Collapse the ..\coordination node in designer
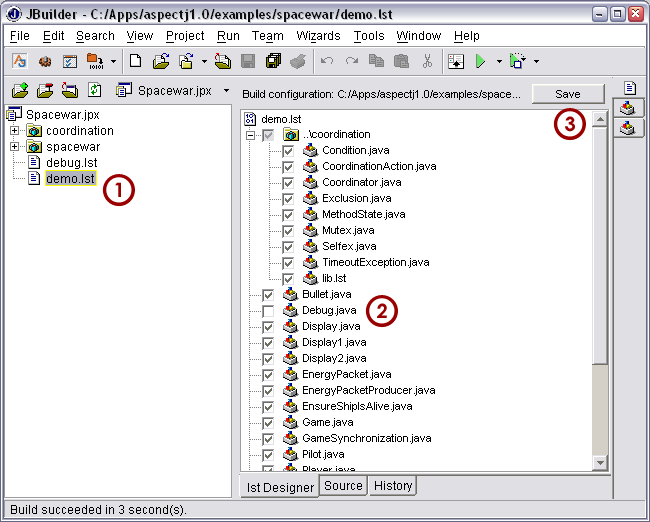This screenshot has height=522, width=650. point(251,135)
